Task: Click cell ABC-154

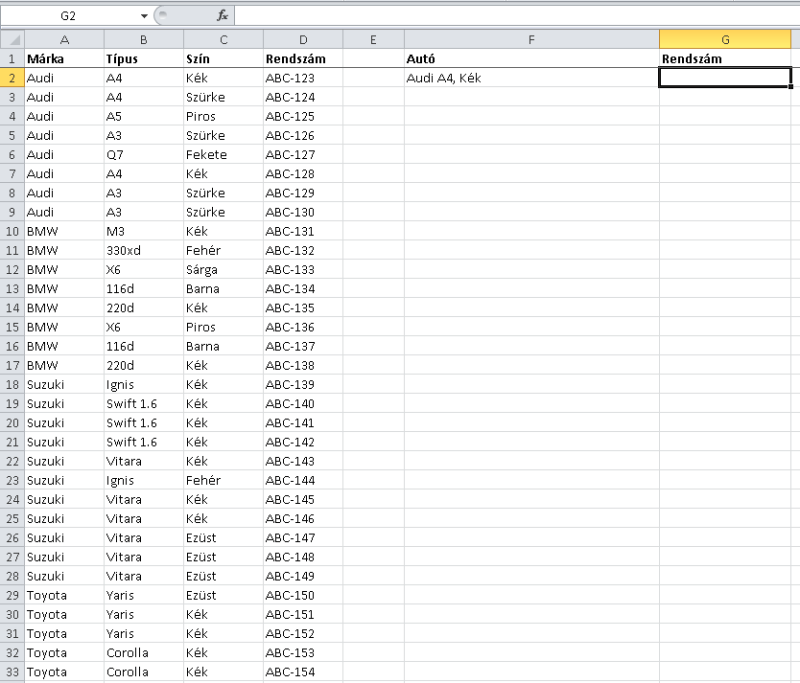Action: (x=303, y=672)
